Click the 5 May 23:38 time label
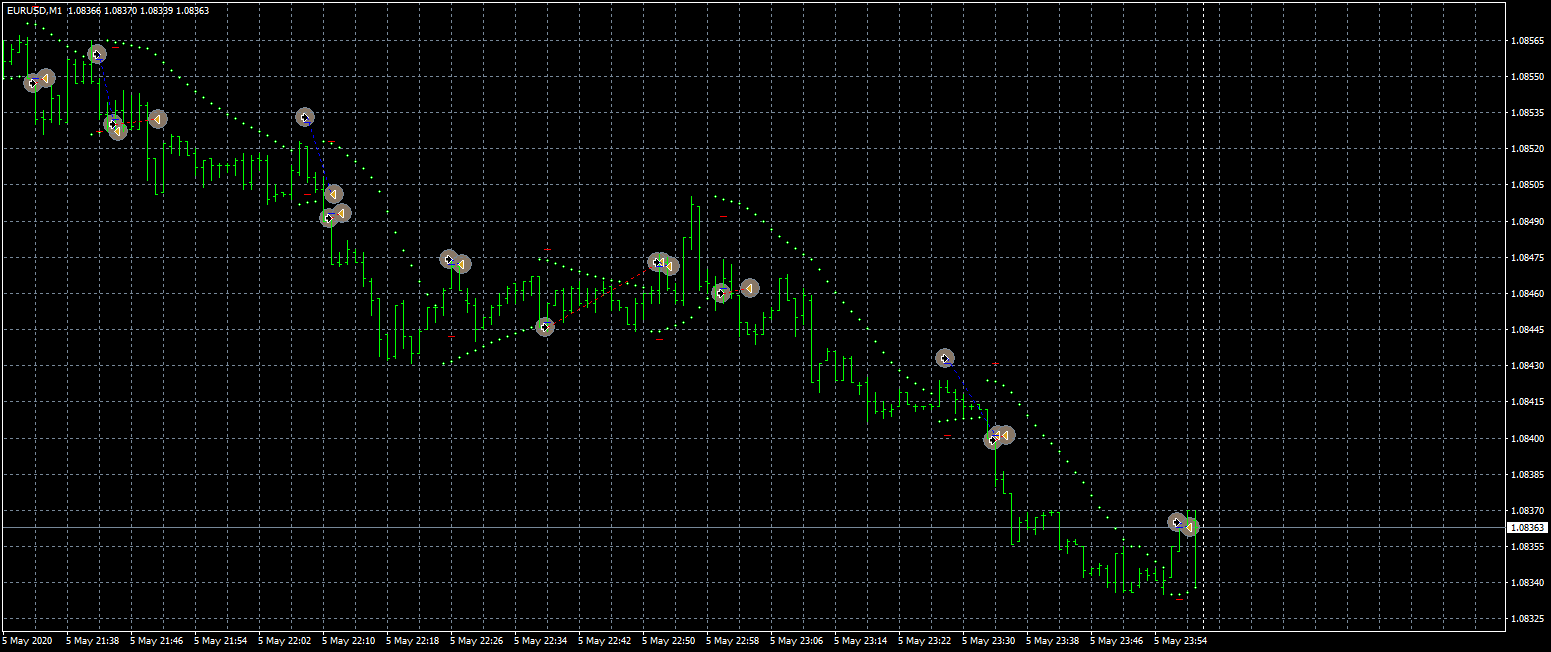The image size is (1551, 652). (1053, 640)
